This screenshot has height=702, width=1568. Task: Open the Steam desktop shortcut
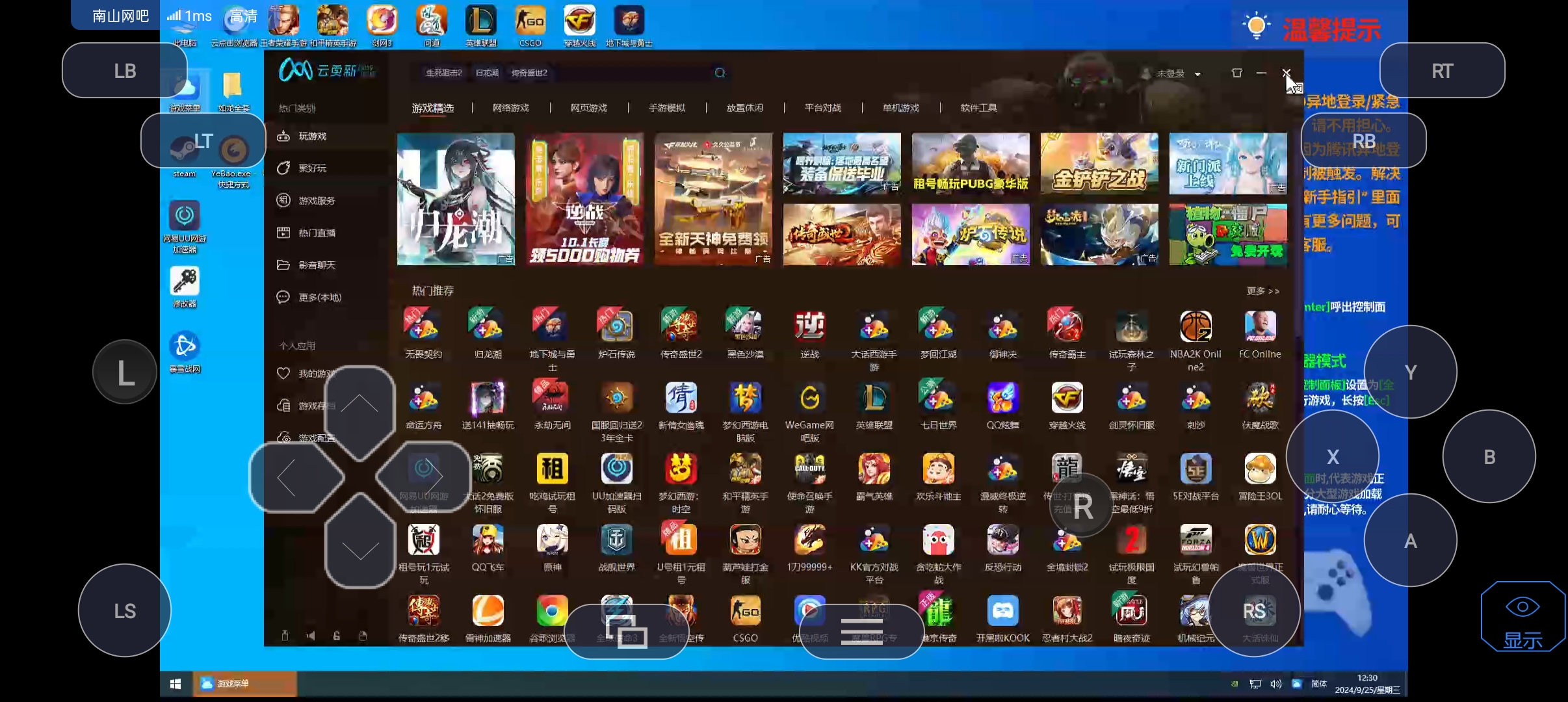point(184,155)
